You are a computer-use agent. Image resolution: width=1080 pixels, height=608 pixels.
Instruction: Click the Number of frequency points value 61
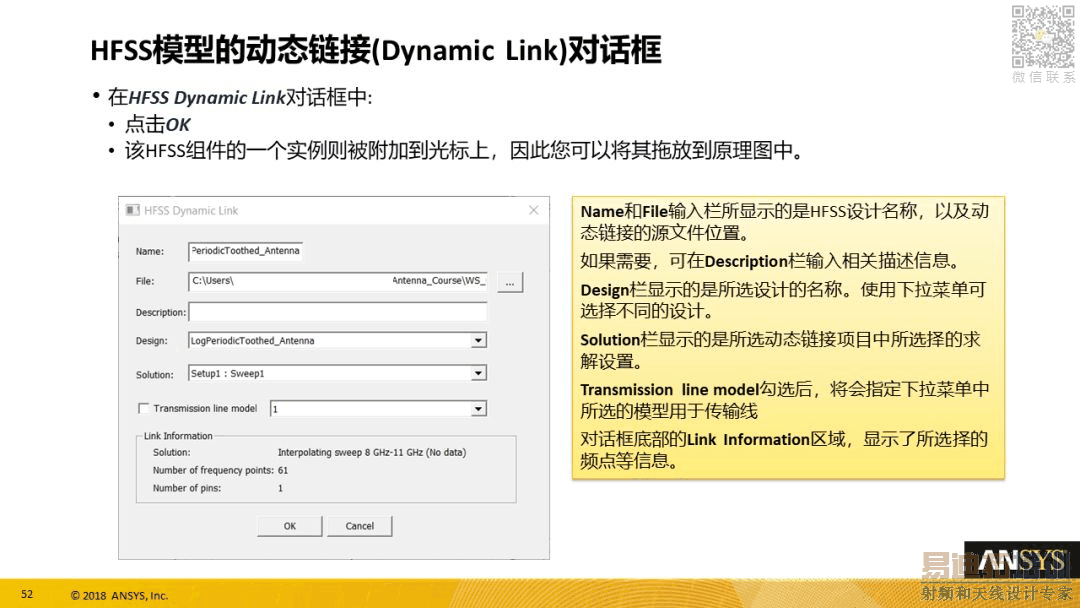283,470
